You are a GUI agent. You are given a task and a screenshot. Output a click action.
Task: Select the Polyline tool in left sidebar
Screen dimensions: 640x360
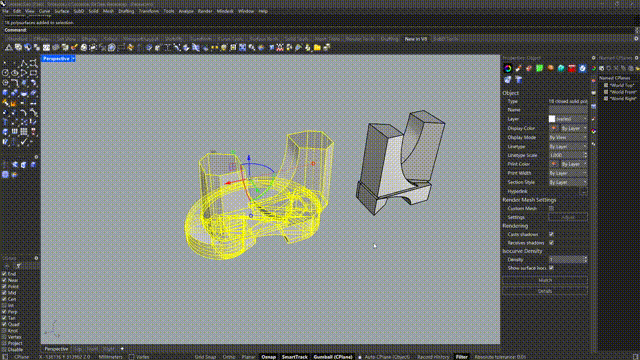pyautogui.click(x=24, y=63)
